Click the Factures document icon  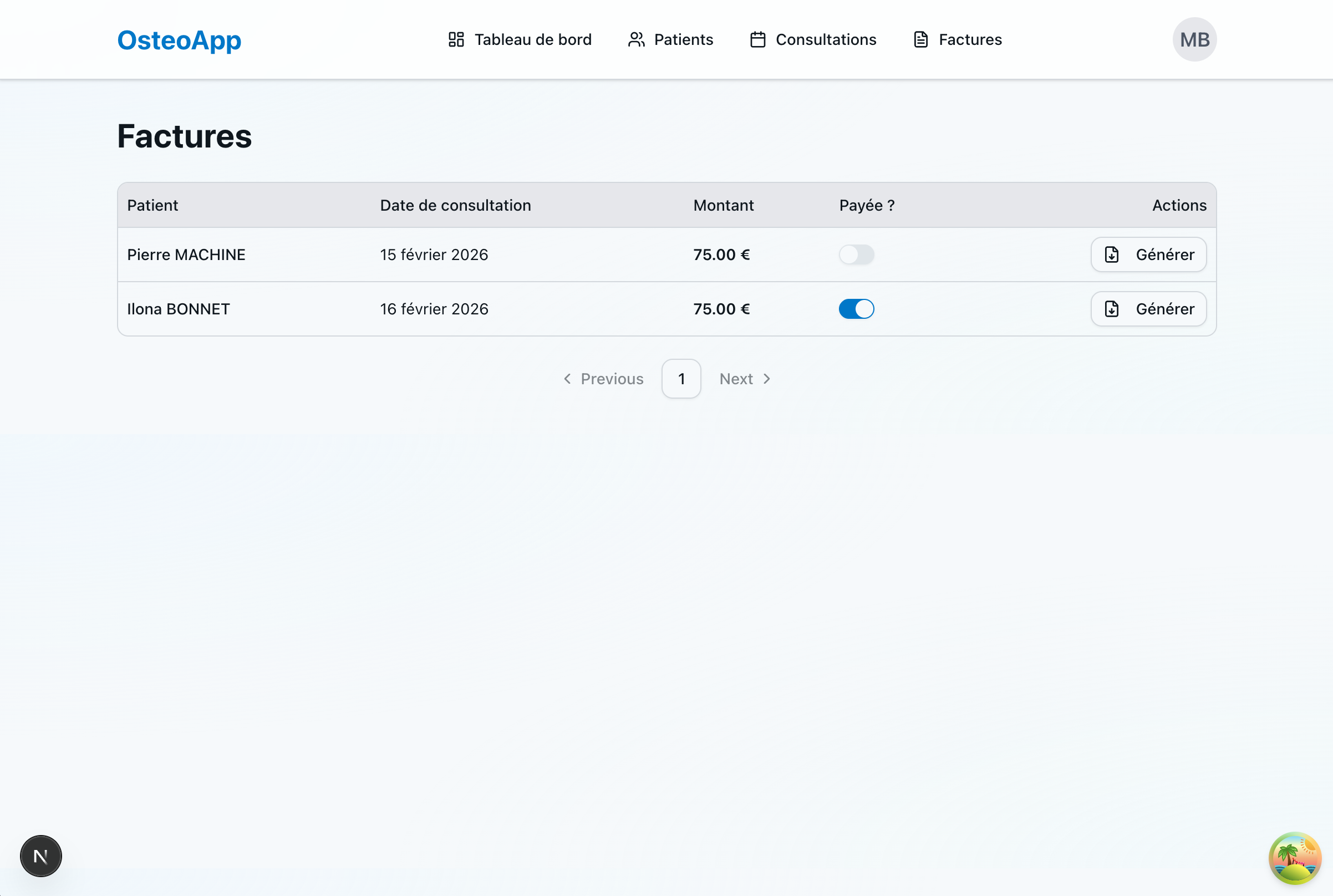pos(920,39)
